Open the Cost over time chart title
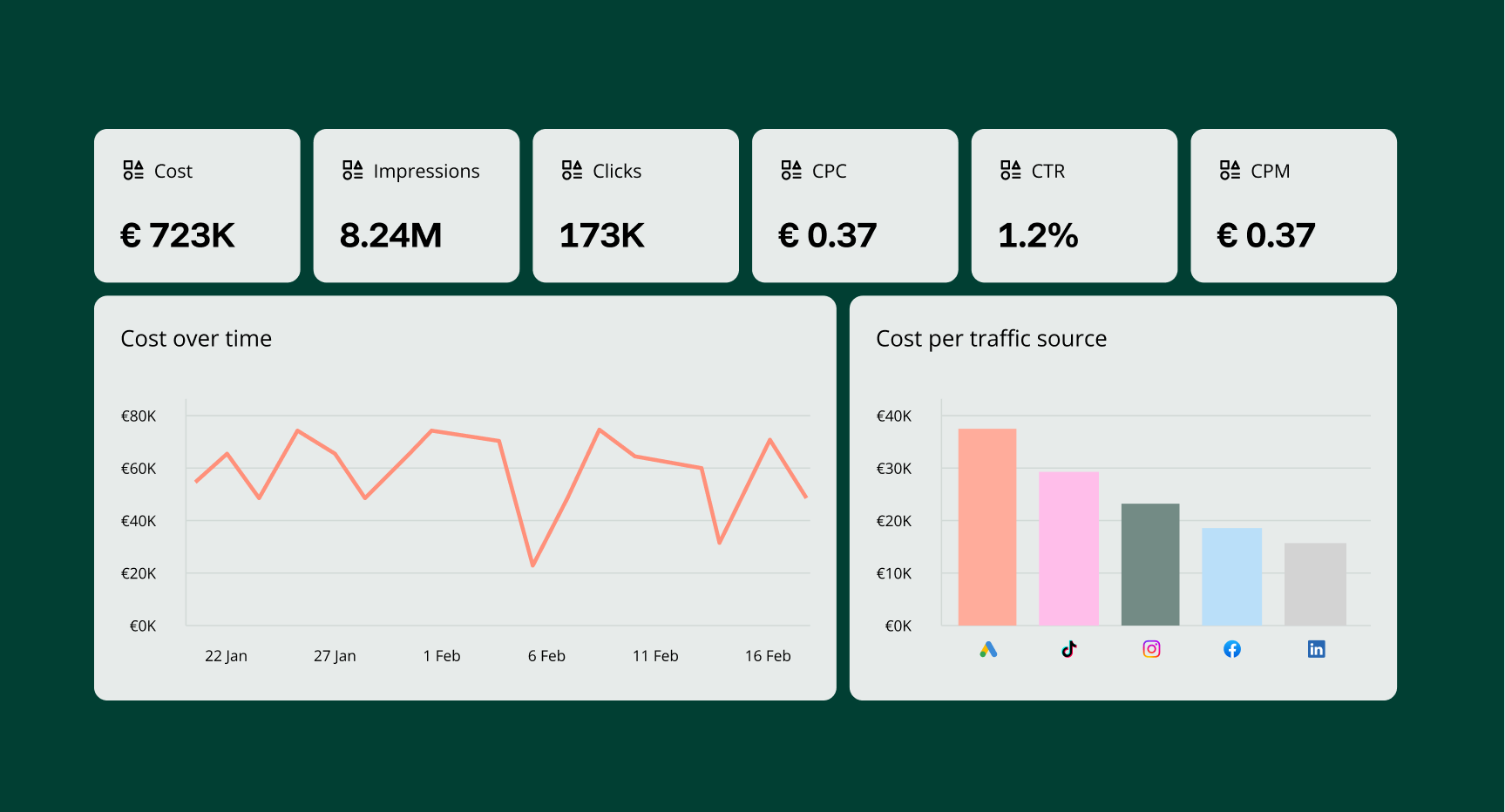Viewport: 1505px width, 812px height. [196, 339]
